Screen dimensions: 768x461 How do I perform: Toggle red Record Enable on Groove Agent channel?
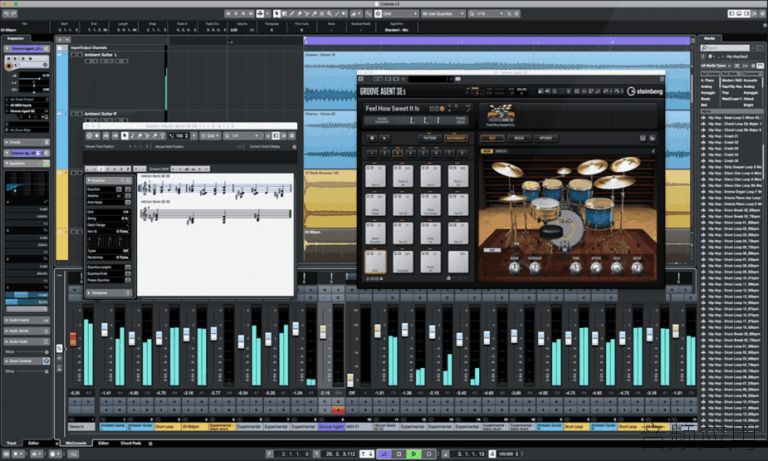(x=338, y=411)
